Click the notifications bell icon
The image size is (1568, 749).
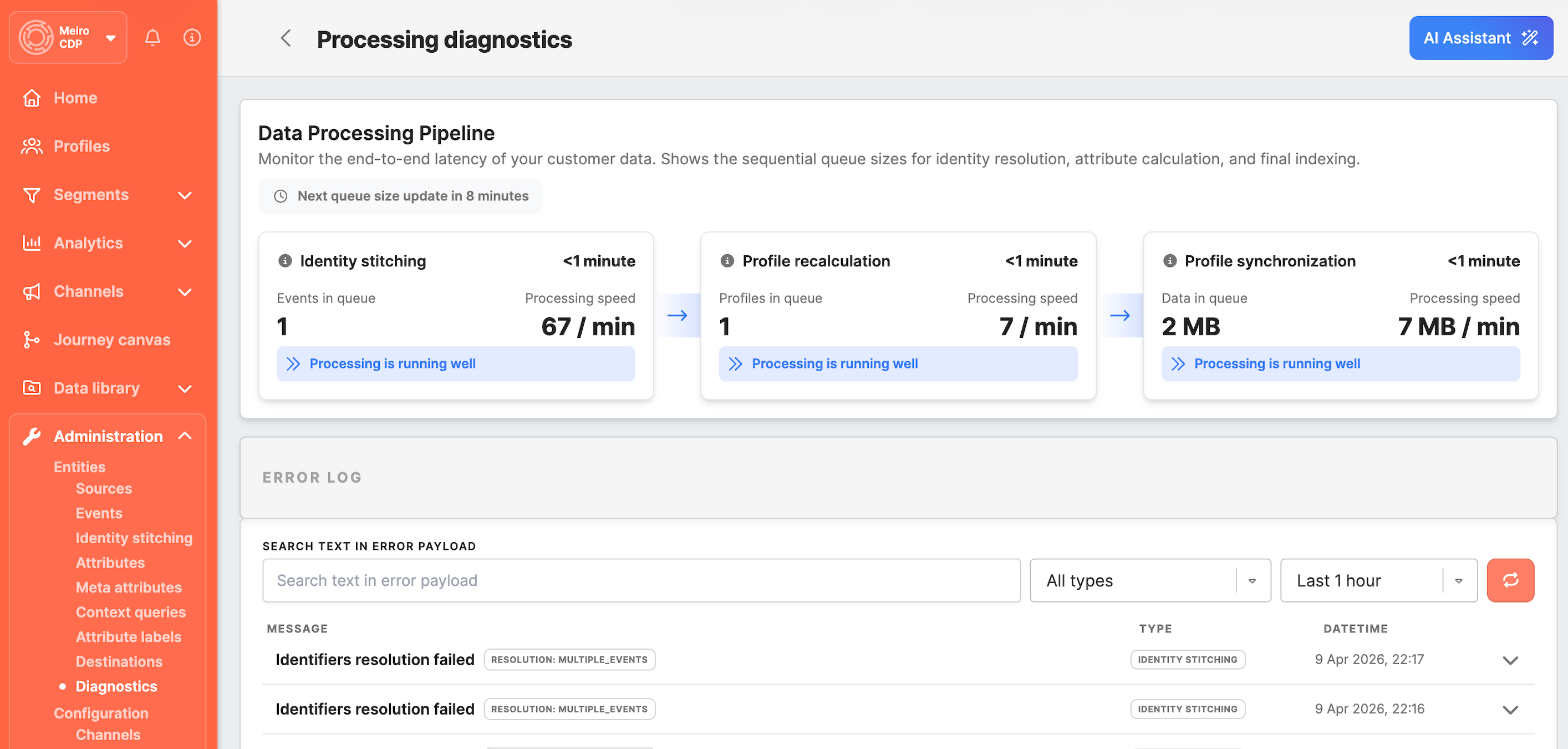[153, 38]
